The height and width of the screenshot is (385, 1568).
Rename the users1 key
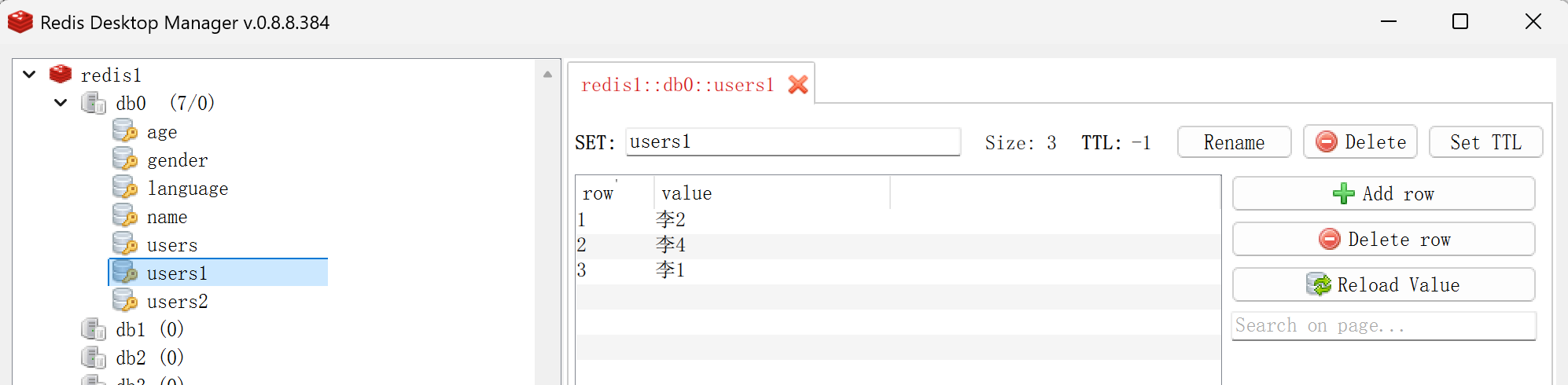tap(1234, 142)
